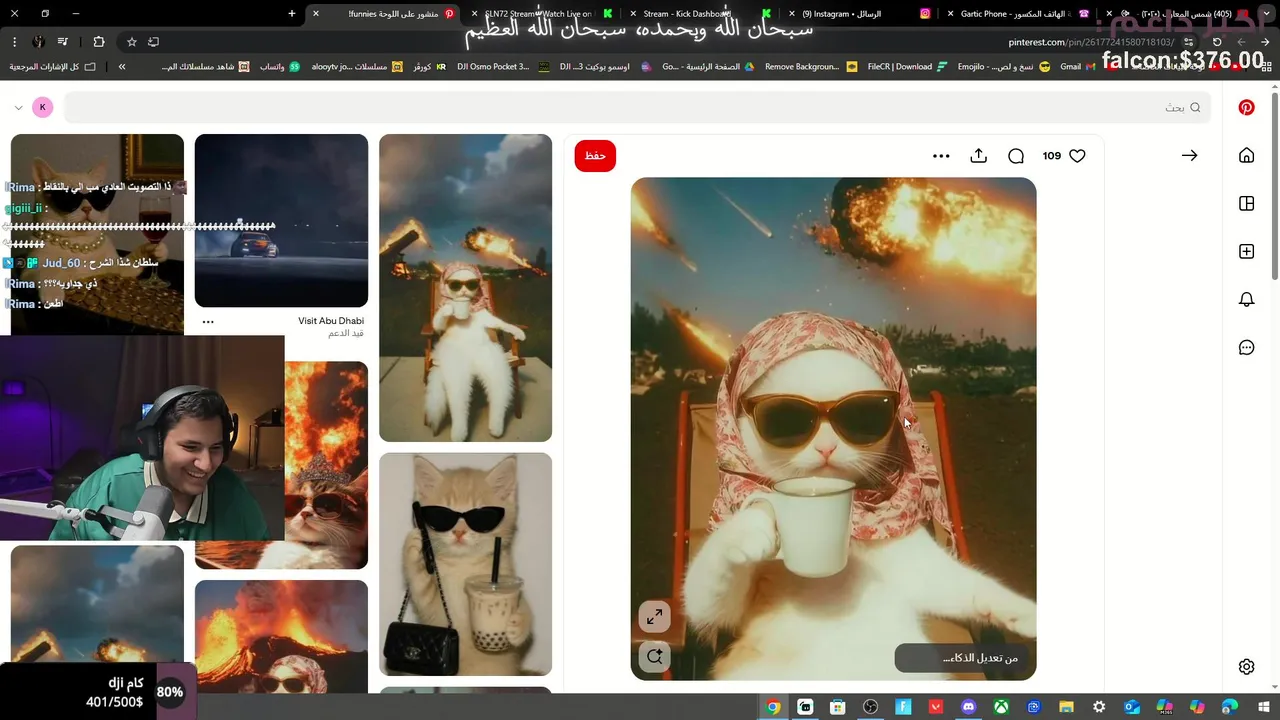Open the pin comments bubble icon
1280x720 pixels.
[x=1016, y=156]
